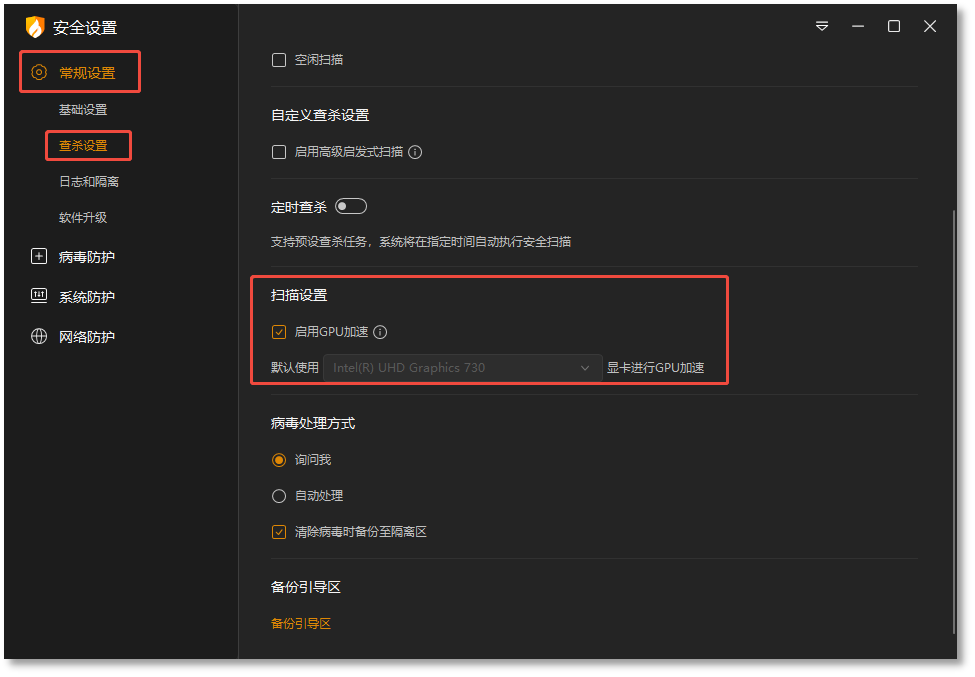Click the 定时查杀 description text
This screenshot has height=677, width=975.
(421, 242)
